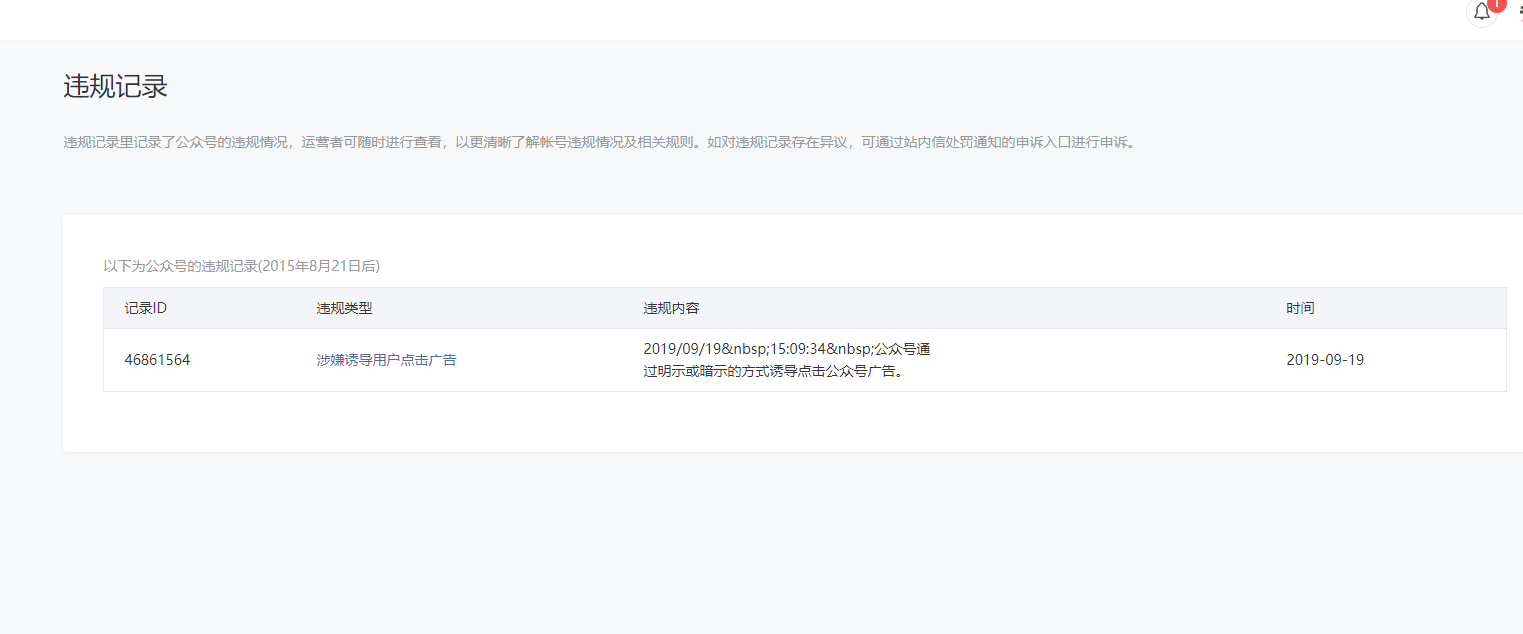
Task: Click the 时间 column header
Action: (x=1300, y=308)
